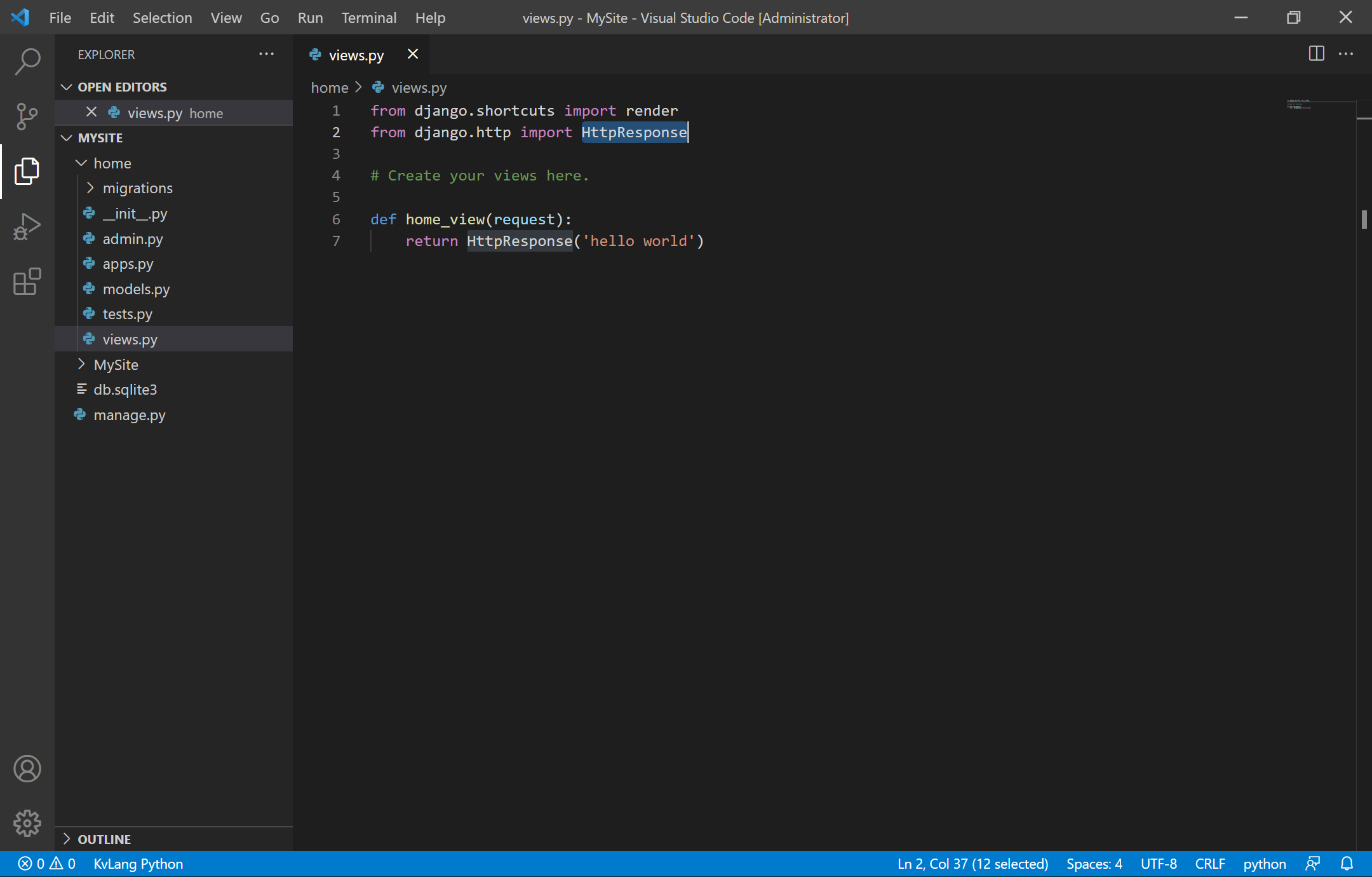Restore down the window
The width and height of the screenshot is (1372, 877).
click(x=1293, y=17)
